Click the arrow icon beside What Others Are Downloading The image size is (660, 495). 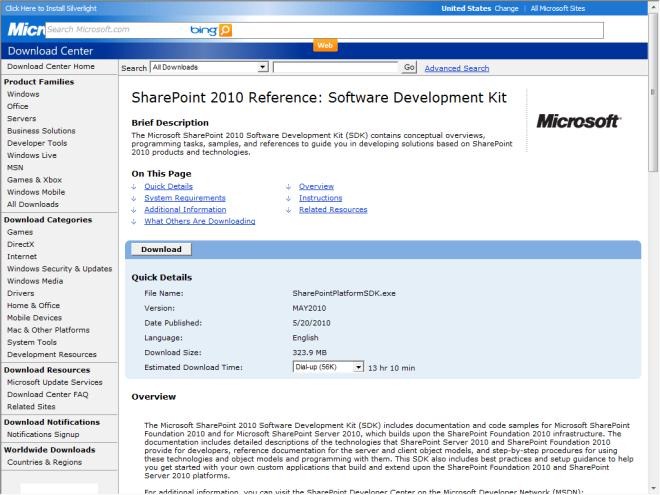point(134,221)
